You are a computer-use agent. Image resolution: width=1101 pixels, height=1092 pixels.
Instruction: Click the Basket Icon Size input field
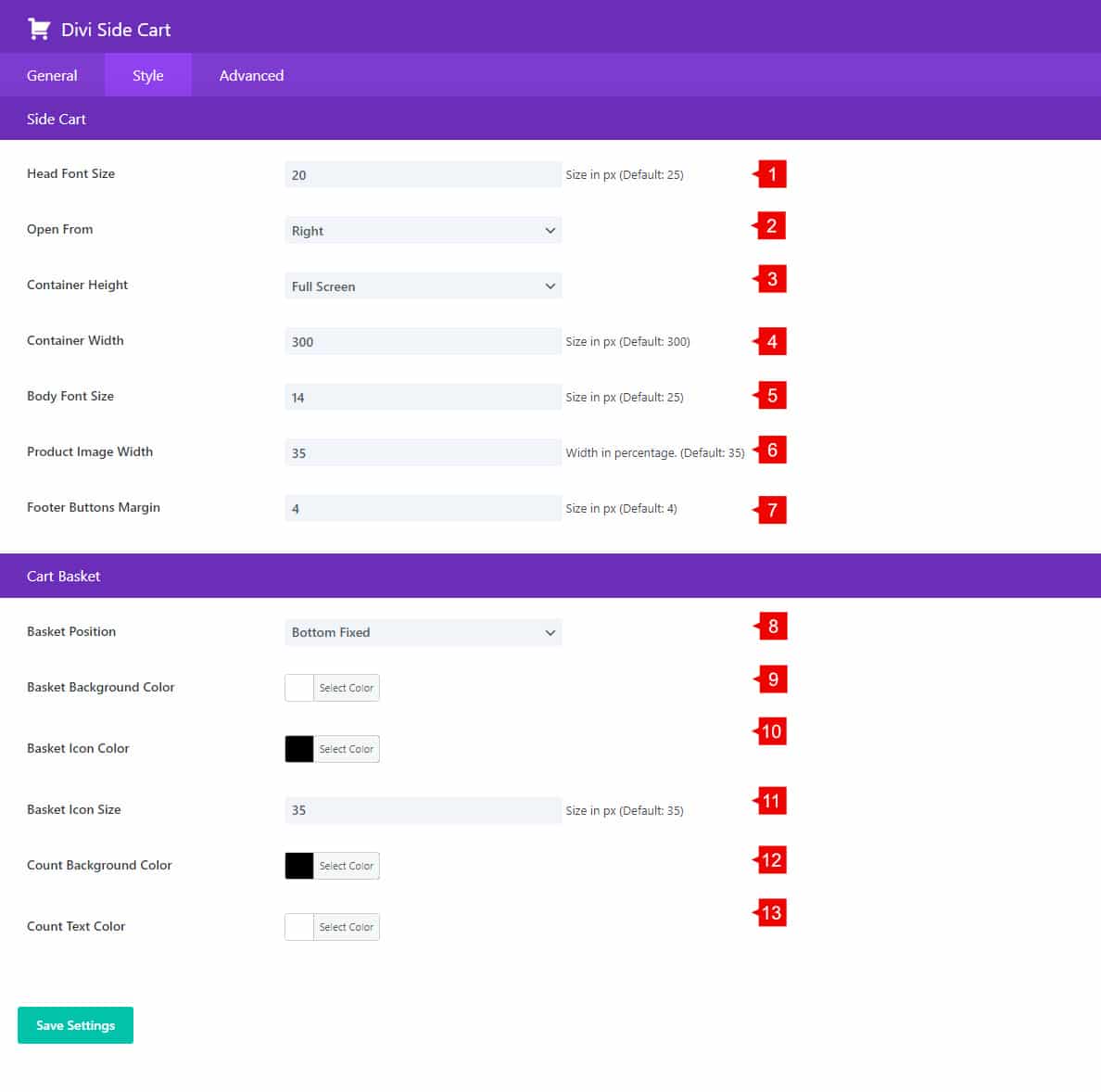pyautogui.click(x=423, y=810)
